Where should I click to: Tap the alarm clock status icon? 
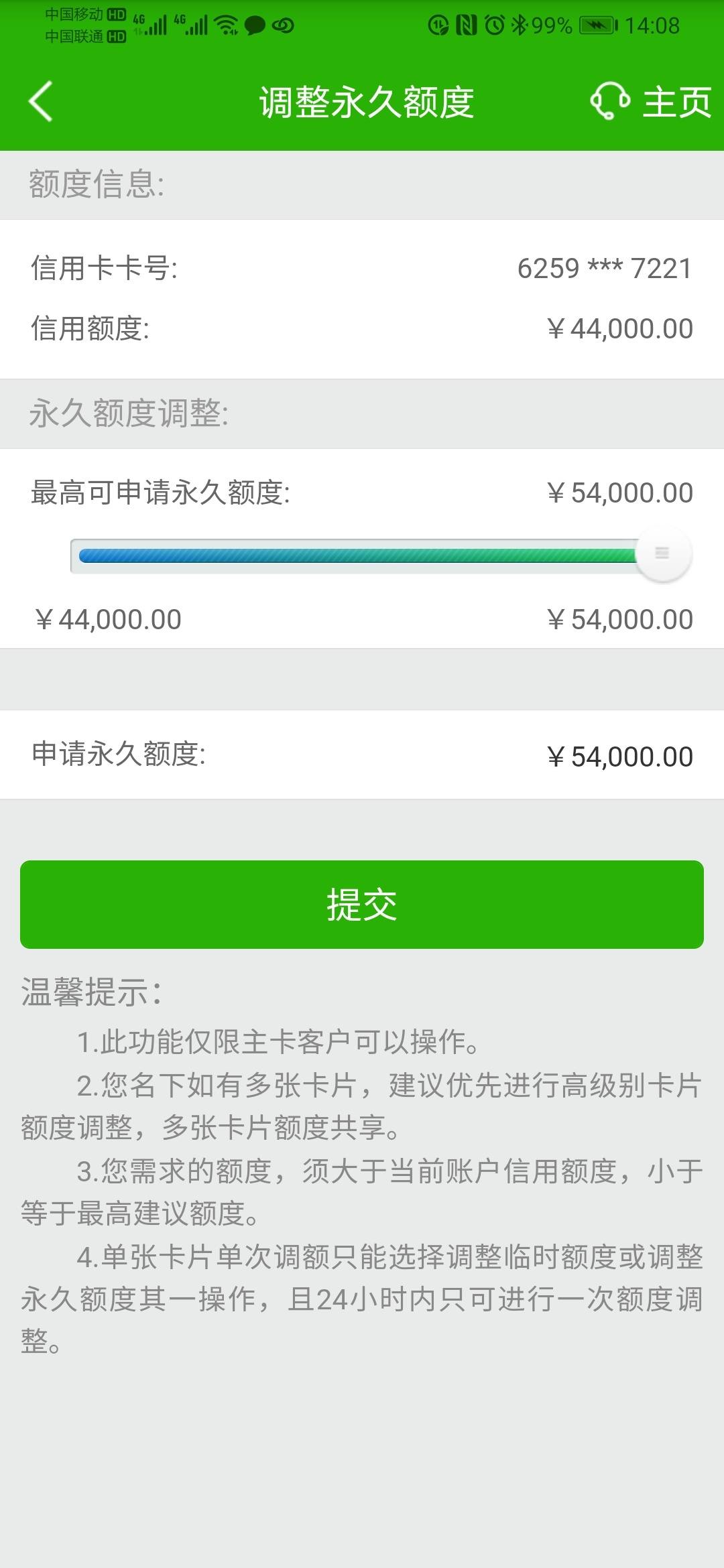(x=495, y=25)
